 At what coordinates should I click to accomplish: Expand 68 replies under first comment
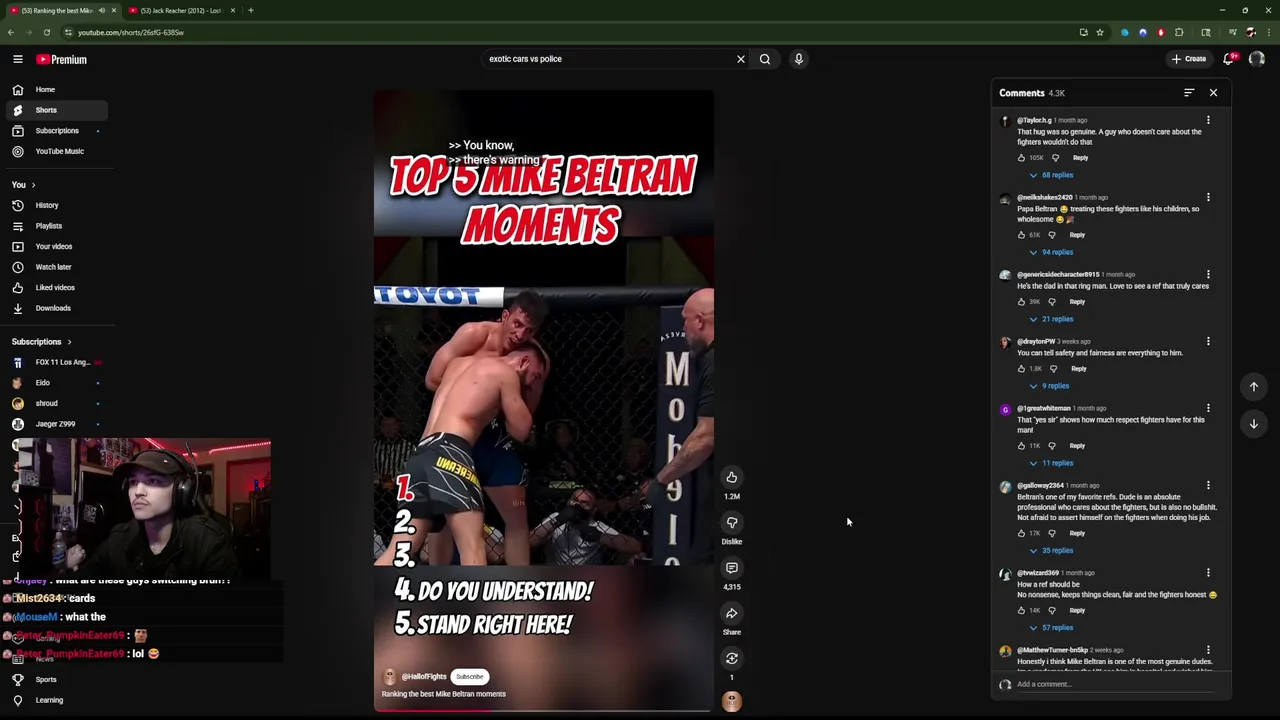coord(1052,175)
